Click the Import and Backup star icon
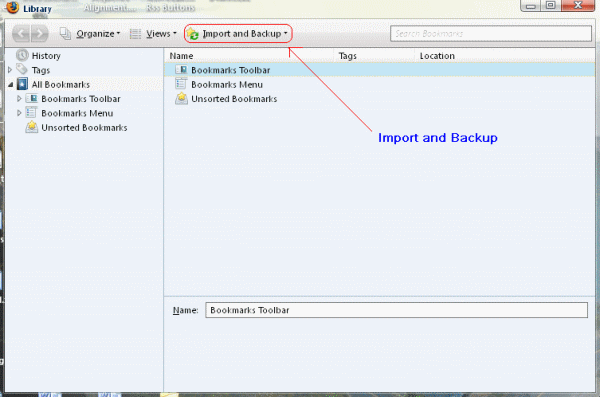600x397 pixels. (193, 34)
